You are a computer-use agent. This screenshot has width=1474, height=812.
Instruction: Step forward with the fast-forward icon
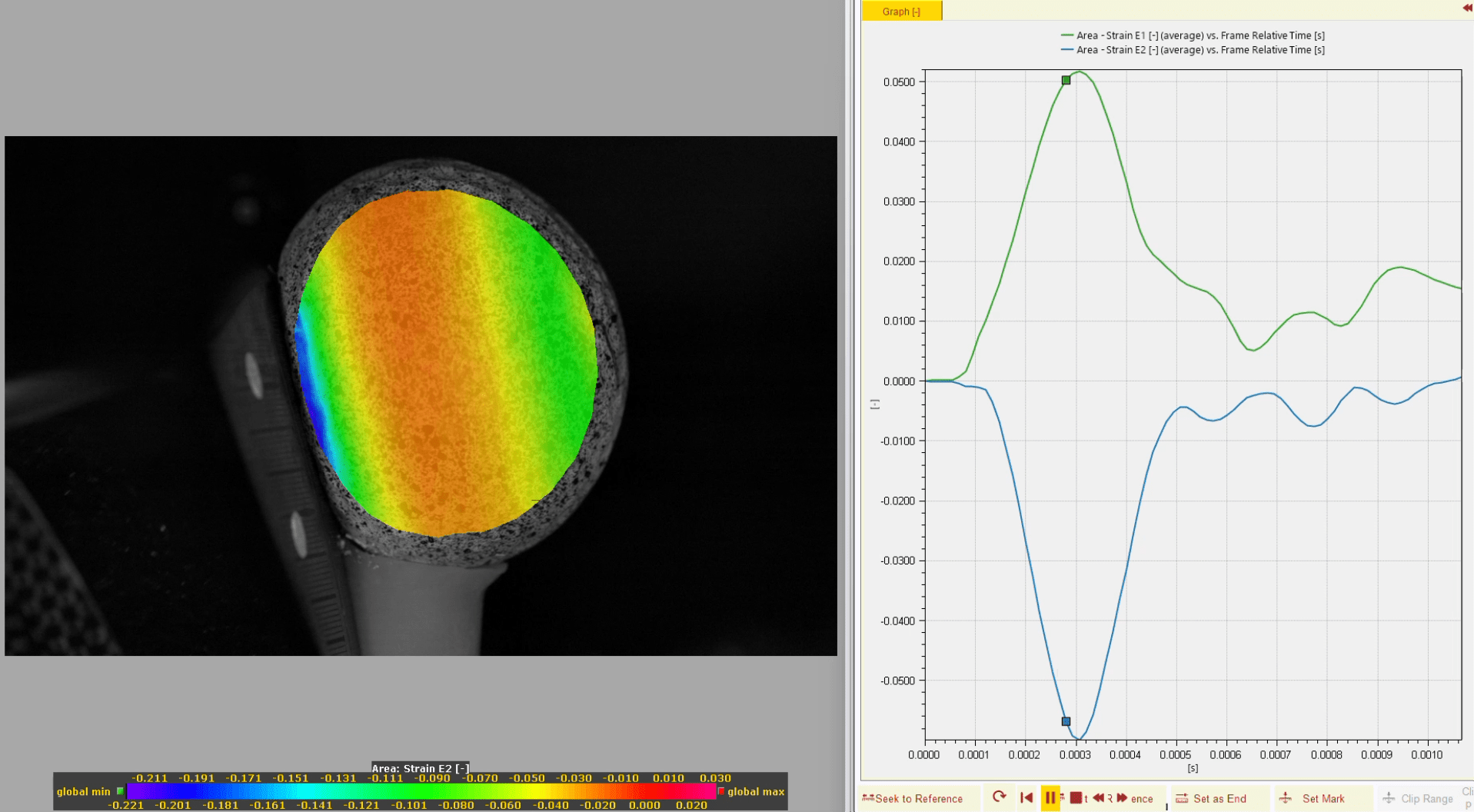[x=1122, y=798]
